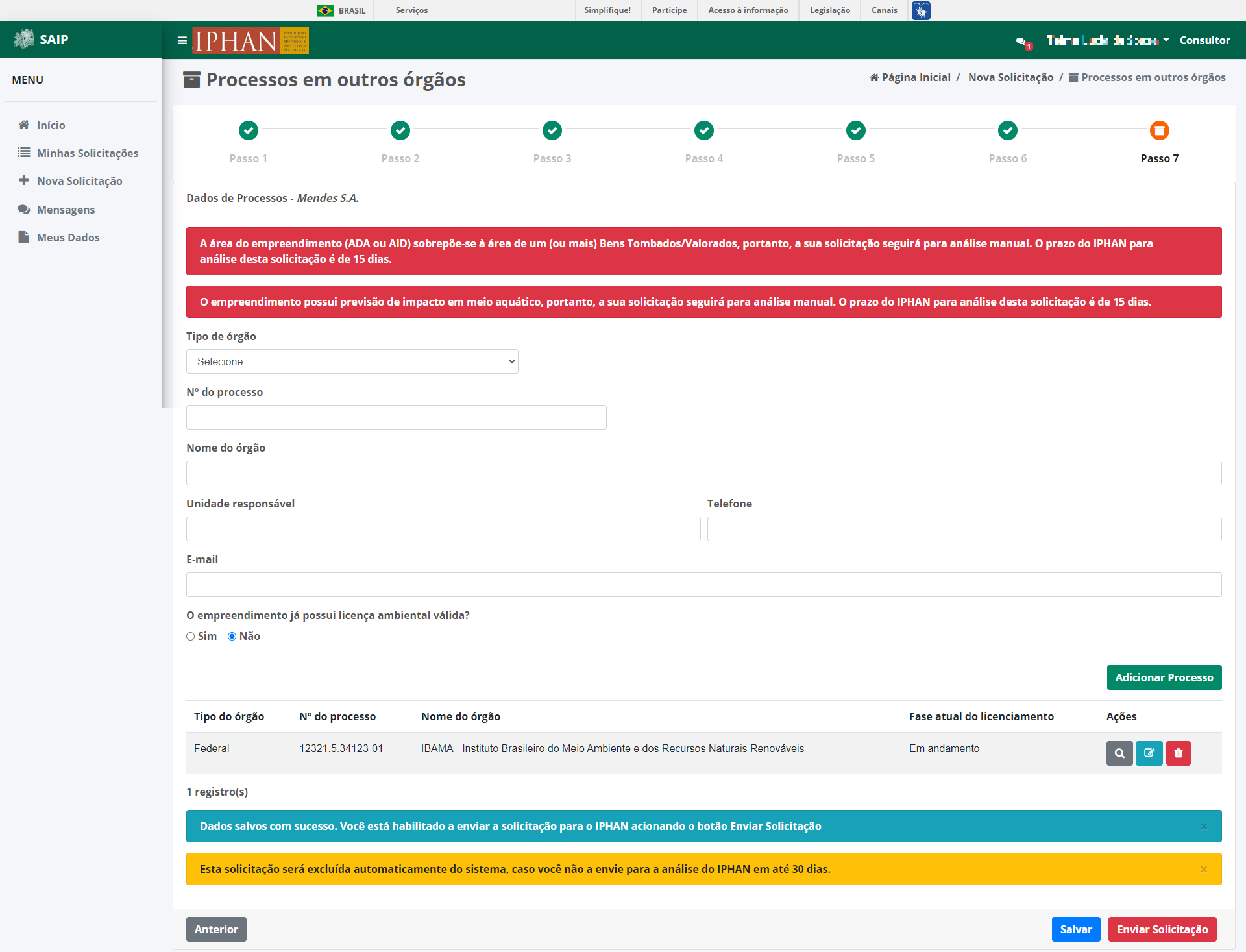This screenshot has height=952, width=1246.
Task: Click the Adicionar Processo button
Action: pyautogui.click(x=1164, y=677)
